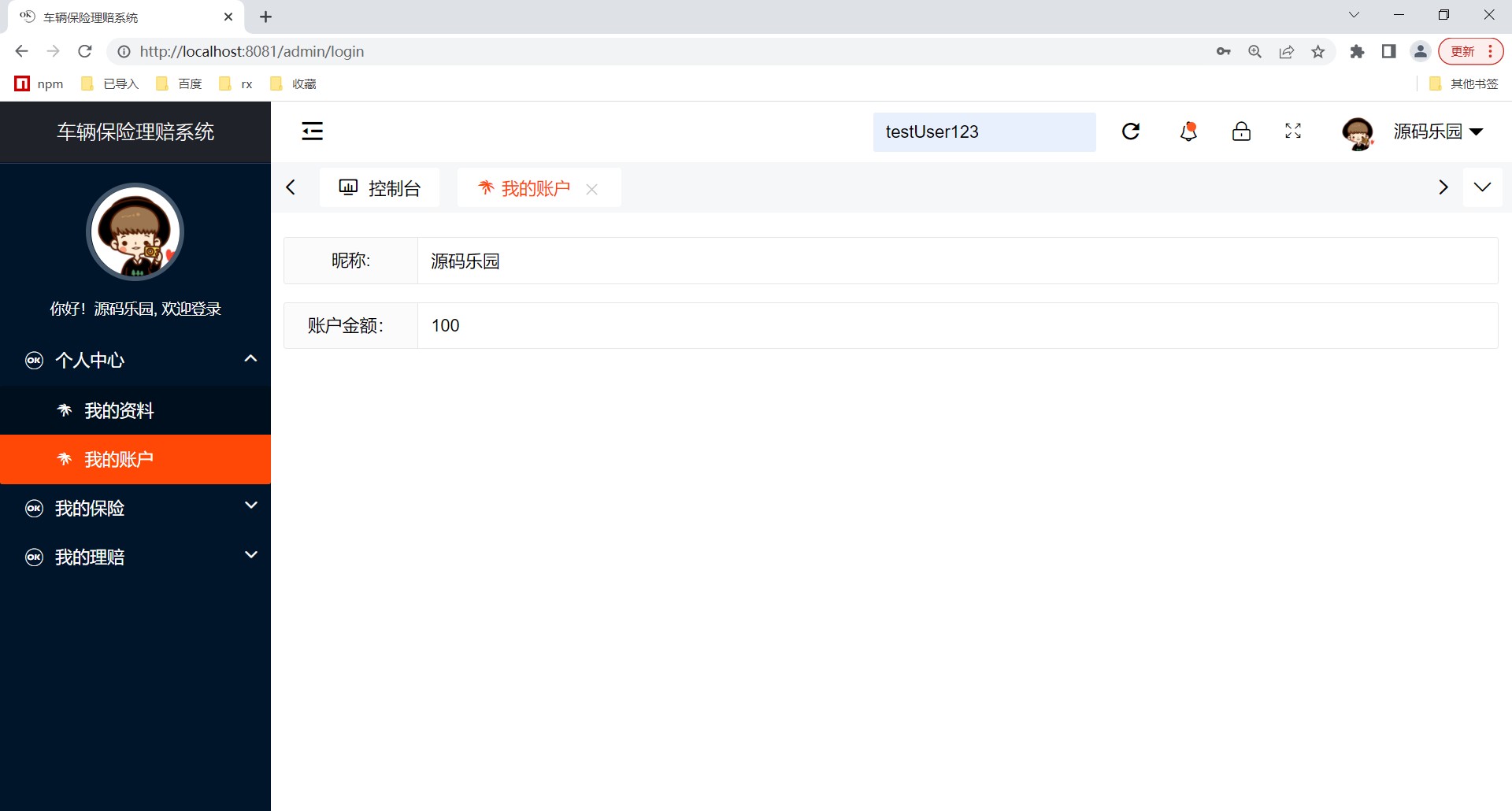Open notifications bell icon
Screen dimensions: 1512x811
pyautogui.click(x=1188, y=131)
